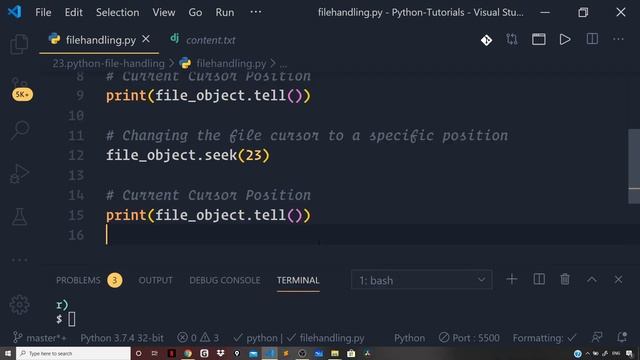Image resolution: width=640 pixels, height=360 pixels.
Task: Select Python 3.7.4 32-bit interpreter
Action: point(122,338)
